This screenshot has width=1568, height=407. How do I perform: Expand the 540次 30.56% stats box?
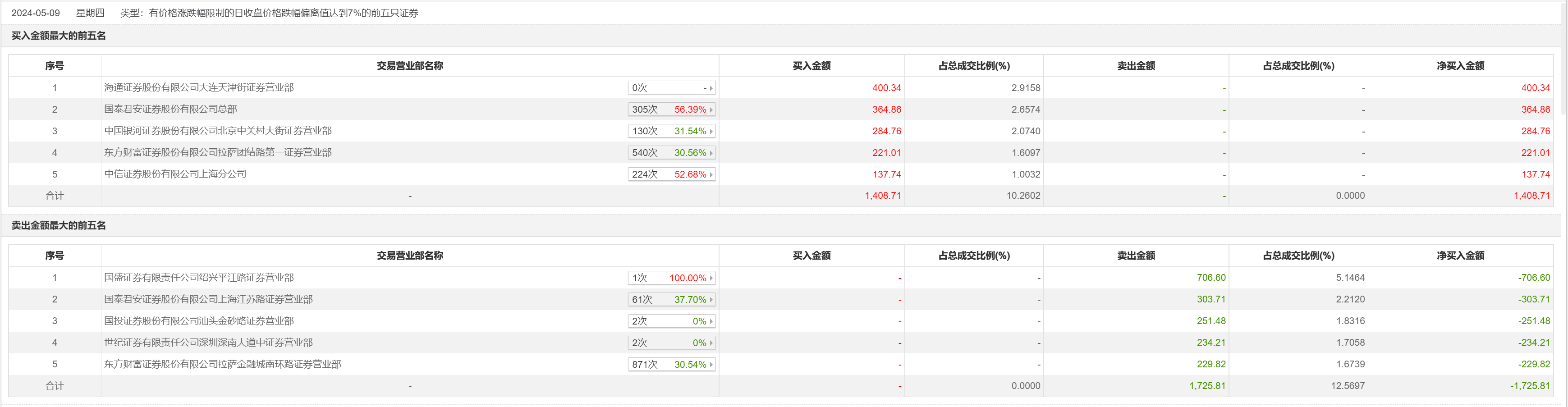click(671, 153)
